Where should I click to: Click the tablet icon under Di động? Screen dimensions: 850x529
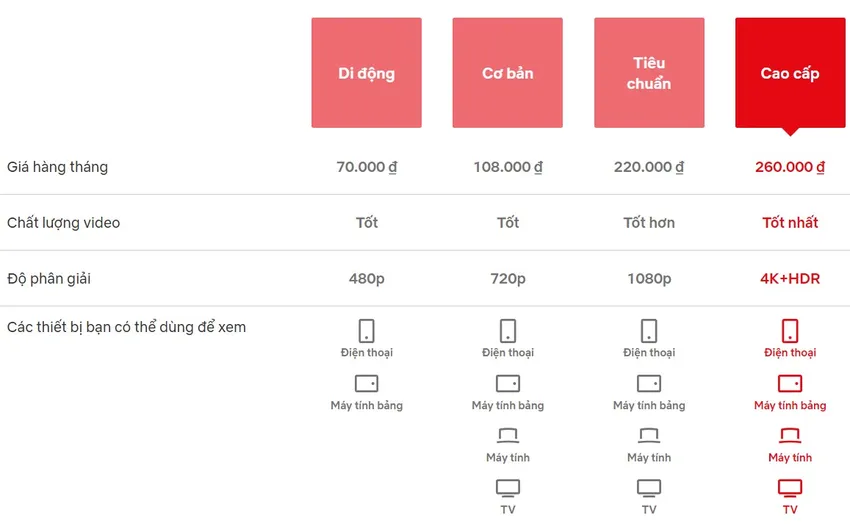point(367,384)
